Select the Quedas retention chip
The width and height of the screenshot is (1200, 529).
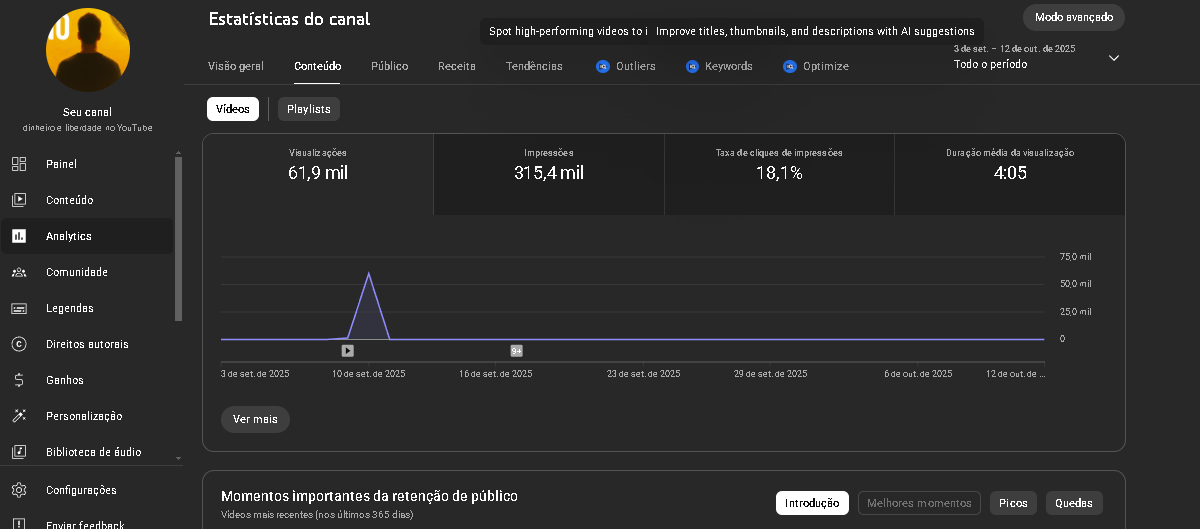point(1074,503)
